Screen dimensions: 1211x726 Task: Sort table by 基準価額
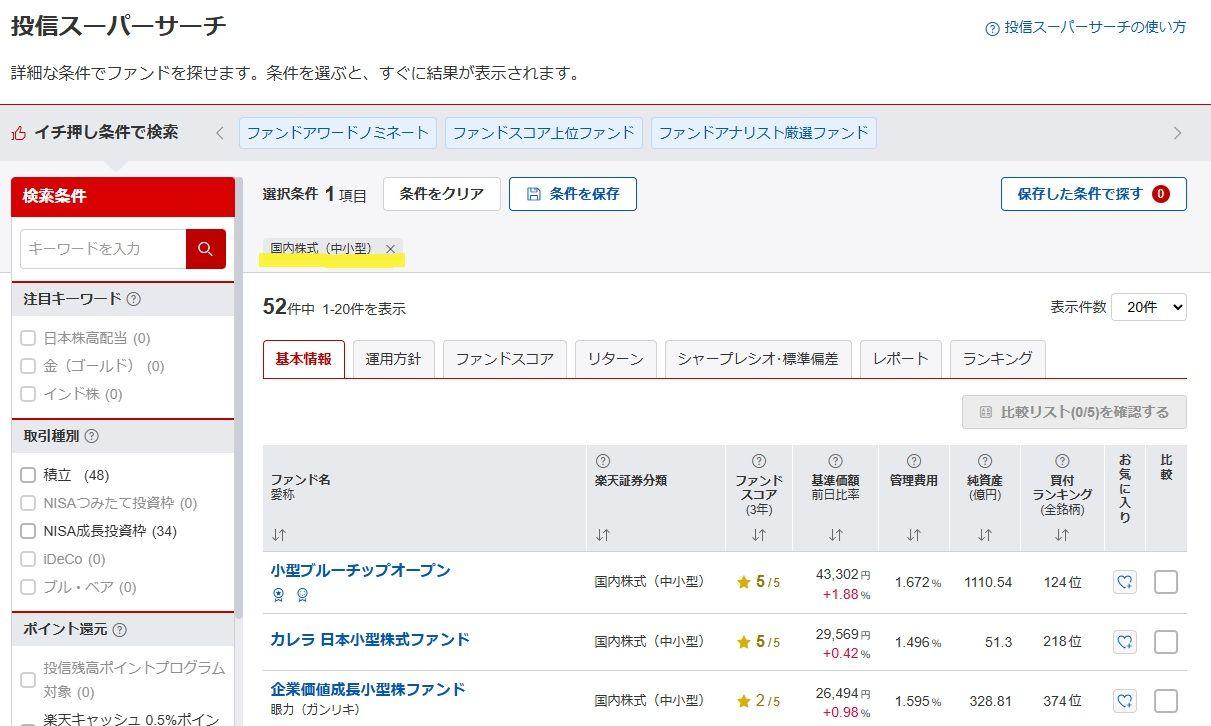pos(835,535)
